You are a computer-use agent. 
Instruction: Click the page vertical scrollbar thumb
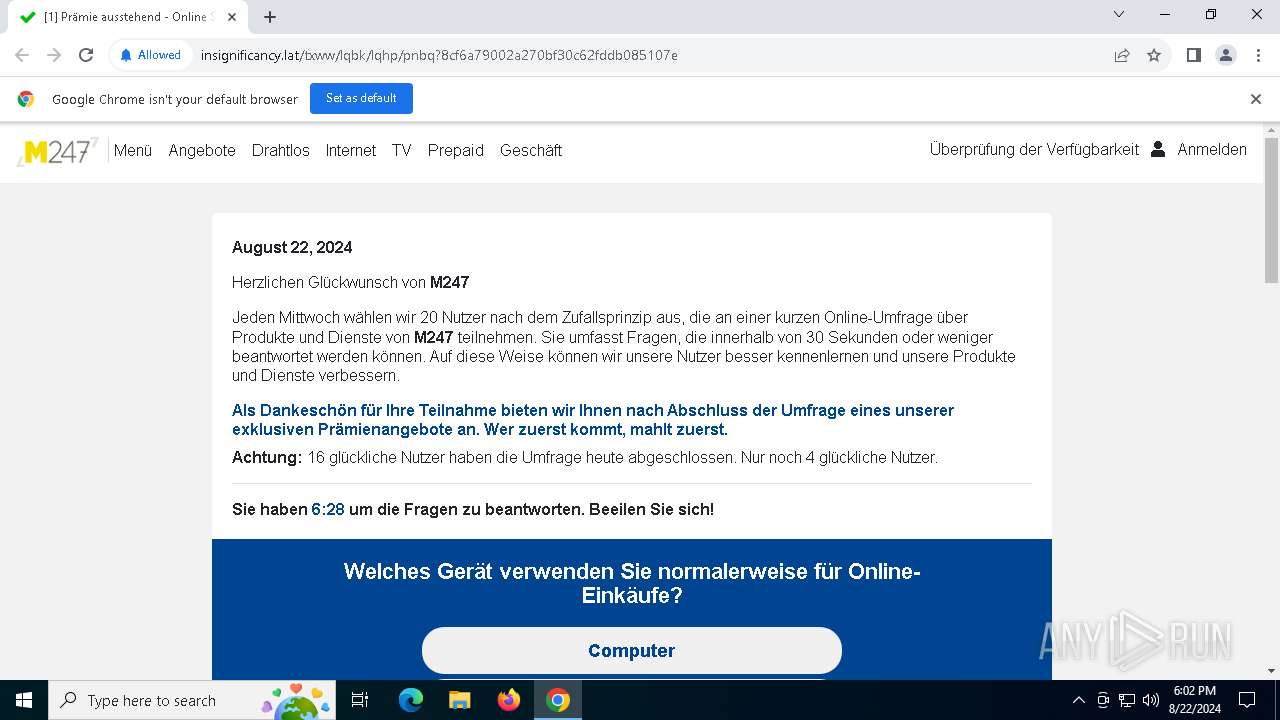point(1271,210)
